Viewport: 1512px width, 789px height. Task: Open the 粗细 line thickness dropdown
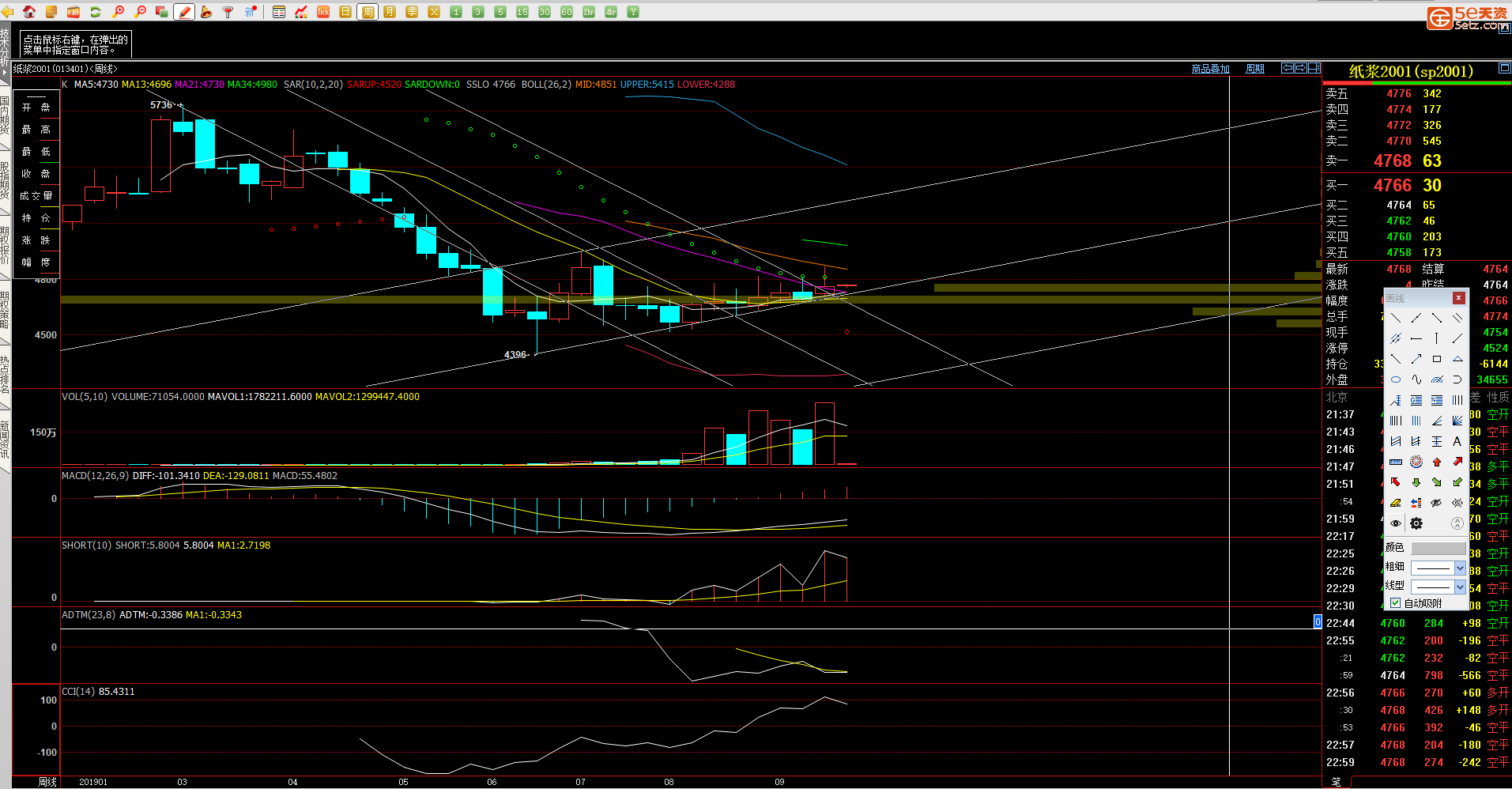pos(1460,568)
